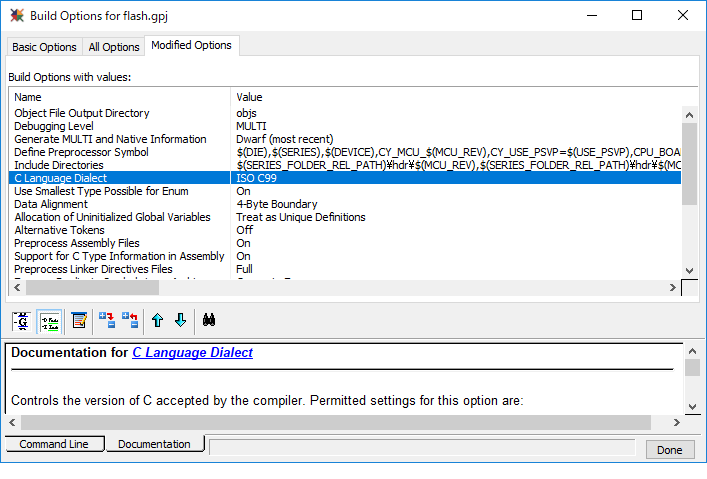Select Use Smallest Type Possible for Enum
707x479 pixels.
pyautogui.click(x=345, y=191)
